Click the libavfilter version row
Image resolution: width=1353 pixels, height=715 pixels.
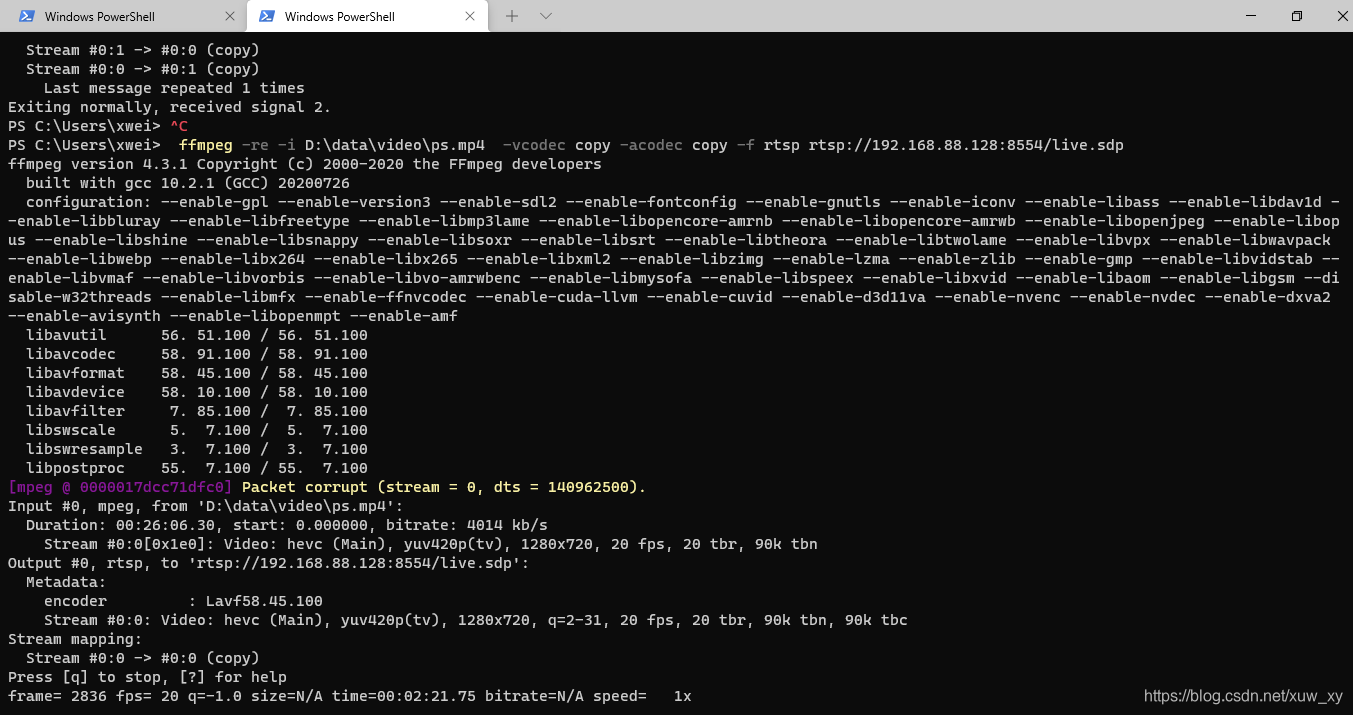coord(197,411)
